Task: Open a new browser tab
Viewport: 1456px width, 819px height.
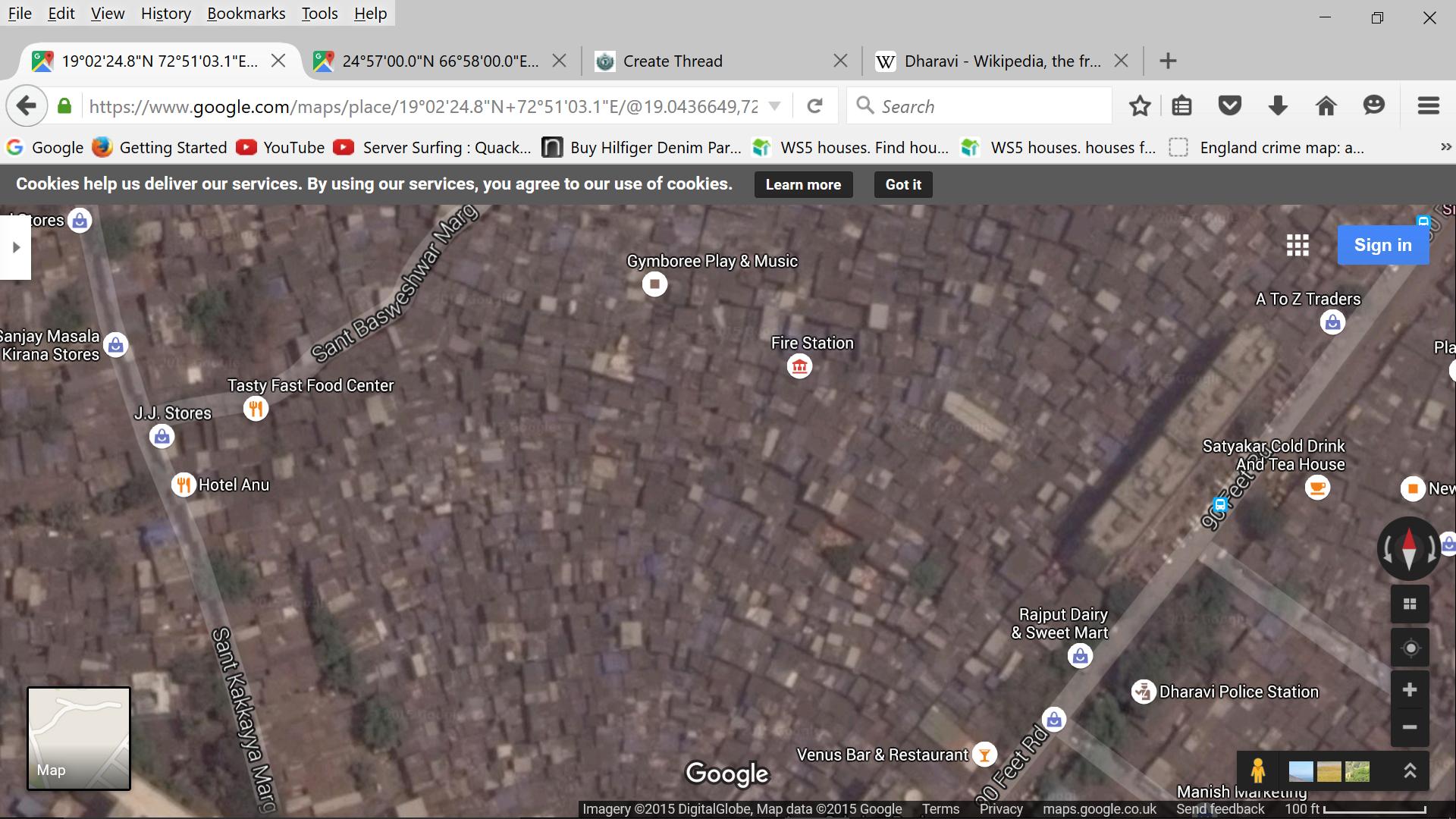Action: pos(1168,61)
